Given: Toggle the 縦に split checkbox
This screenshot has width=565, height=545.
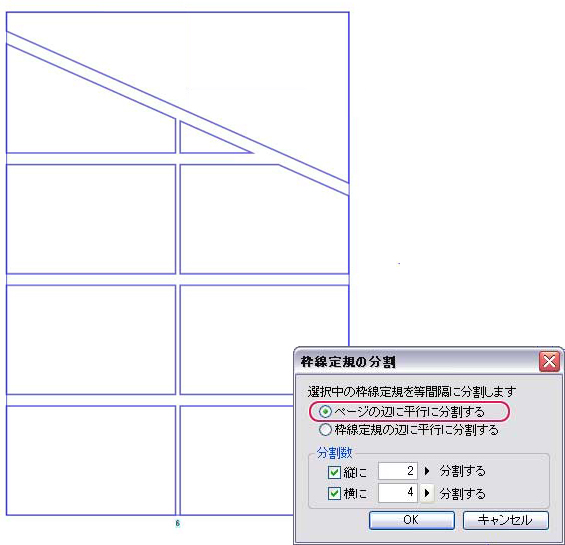Looking at the screenshot, I should pos(334,472).
